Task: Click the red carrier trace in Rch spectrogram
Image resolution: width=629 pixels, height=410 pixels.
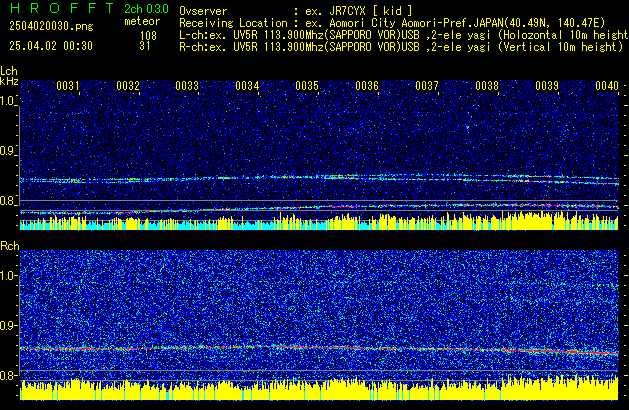Action: (x=319, y=348)
